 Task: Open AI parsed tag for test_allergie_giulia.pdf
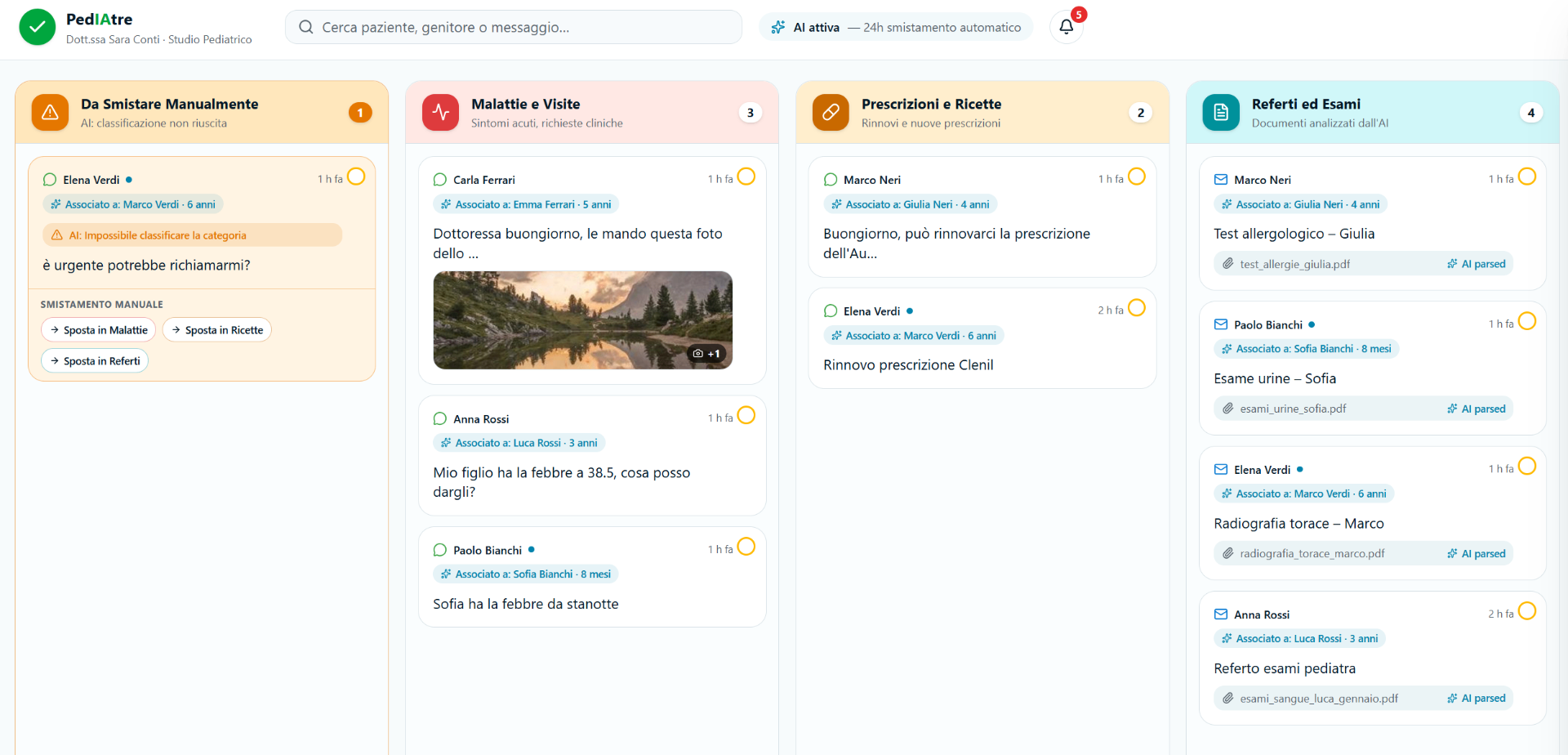pyautogui.click(x=1477, y=264)
